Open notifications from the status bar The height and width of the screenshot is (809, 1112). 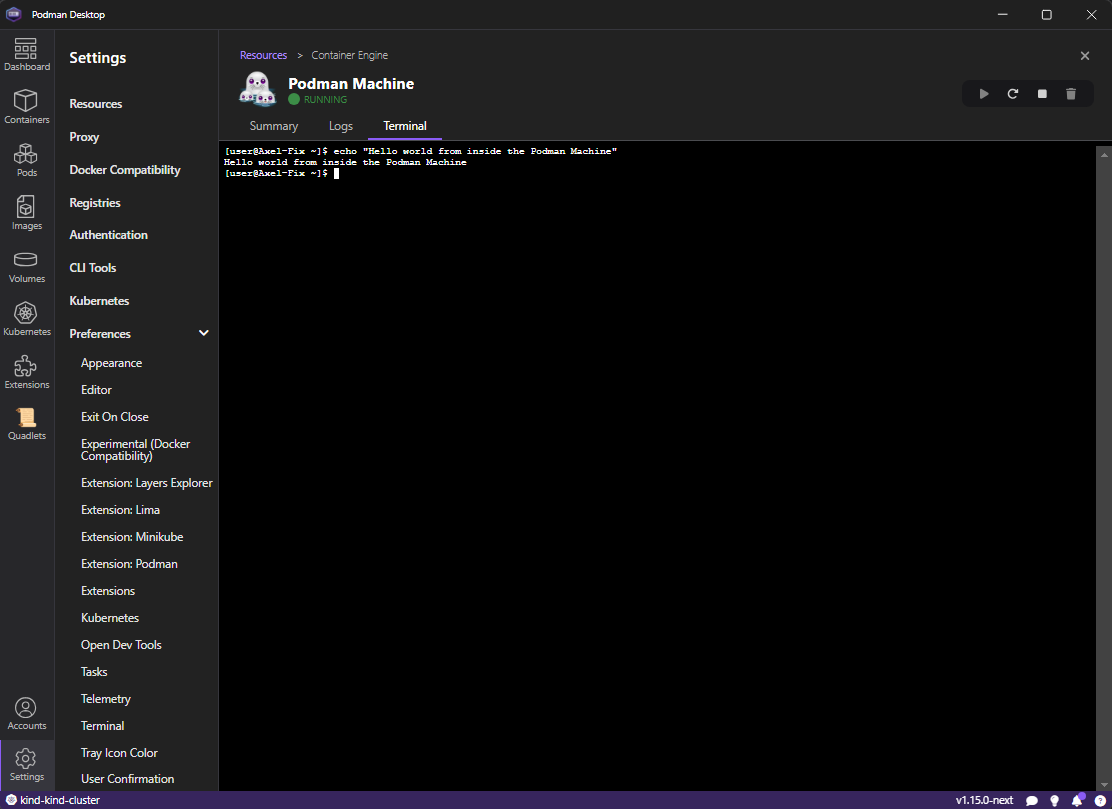coord(1077,800)
